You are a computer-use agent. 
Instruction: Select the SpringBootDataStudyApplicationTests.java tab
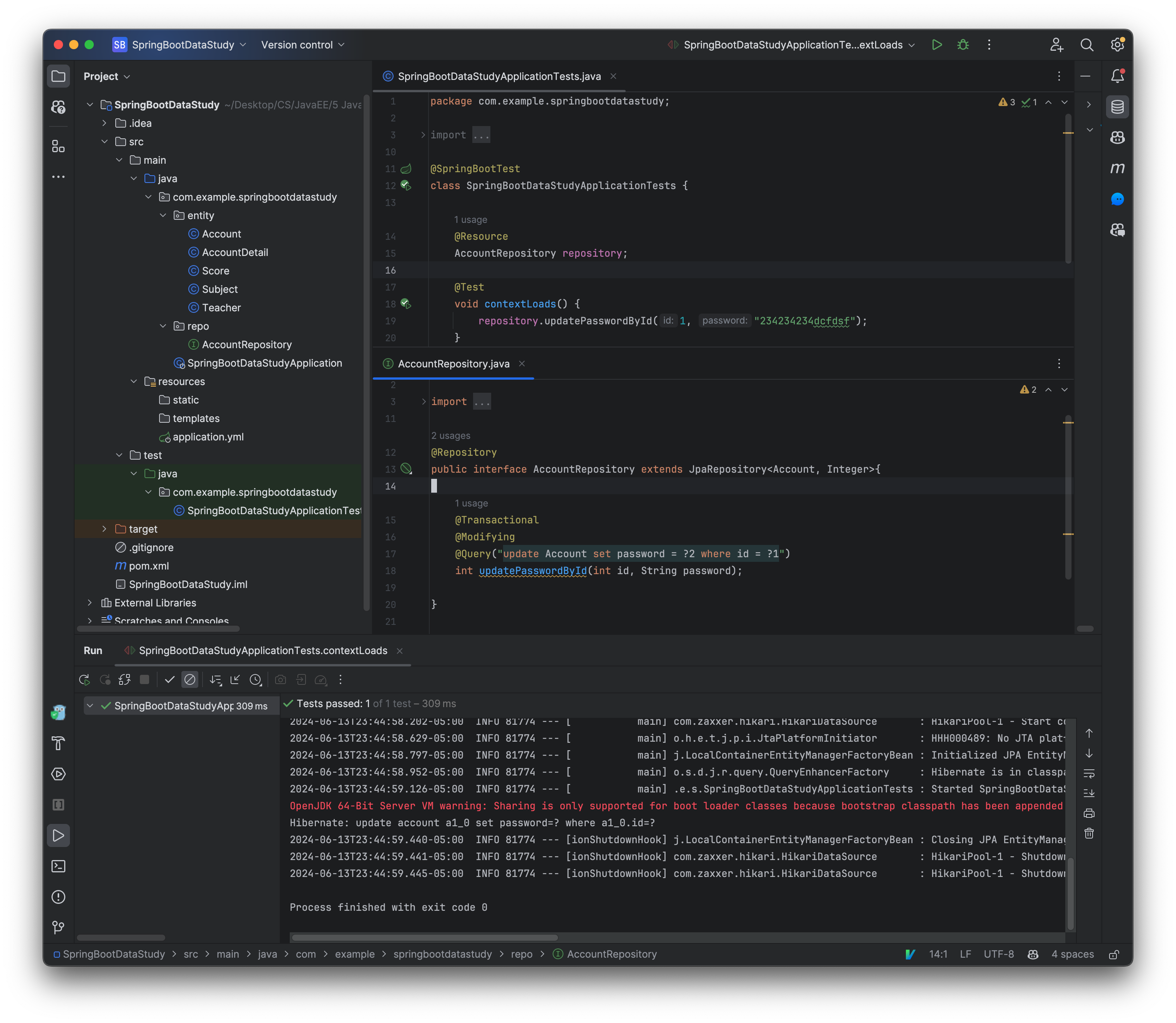click(x=499, y=75)
